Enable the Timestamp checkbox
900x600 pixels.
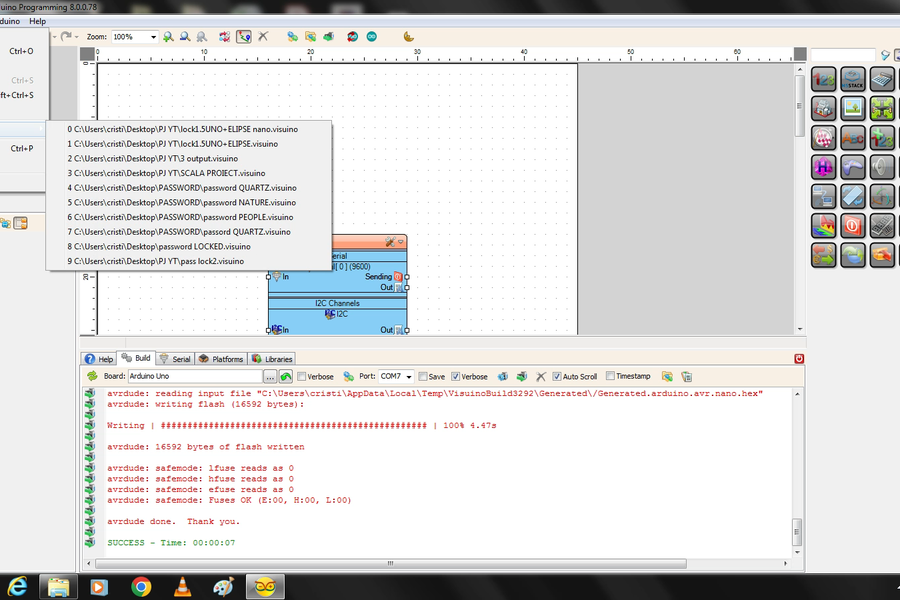click(x=611, y=376)
